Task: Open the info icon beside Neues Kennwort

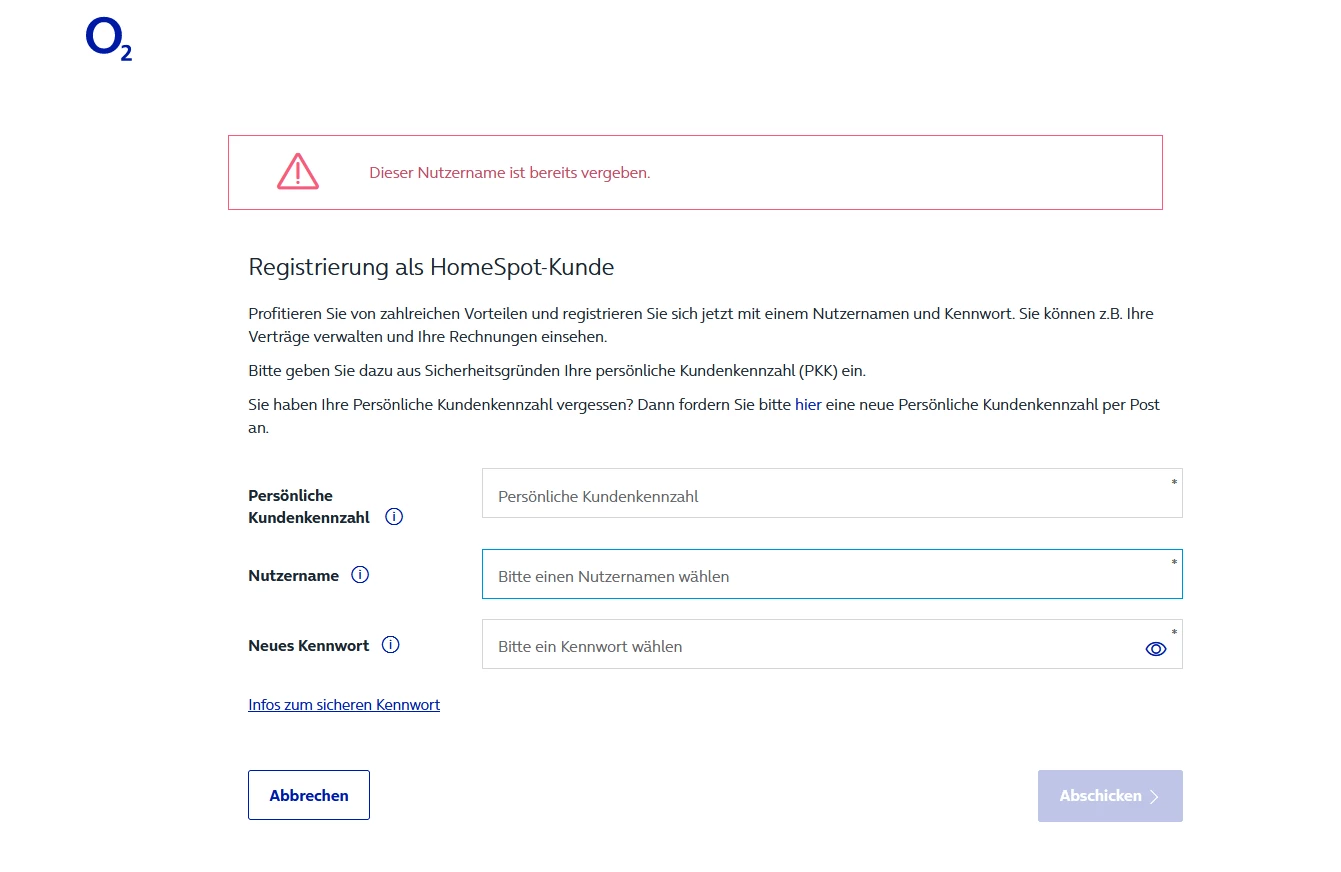Action: (391, 645)
